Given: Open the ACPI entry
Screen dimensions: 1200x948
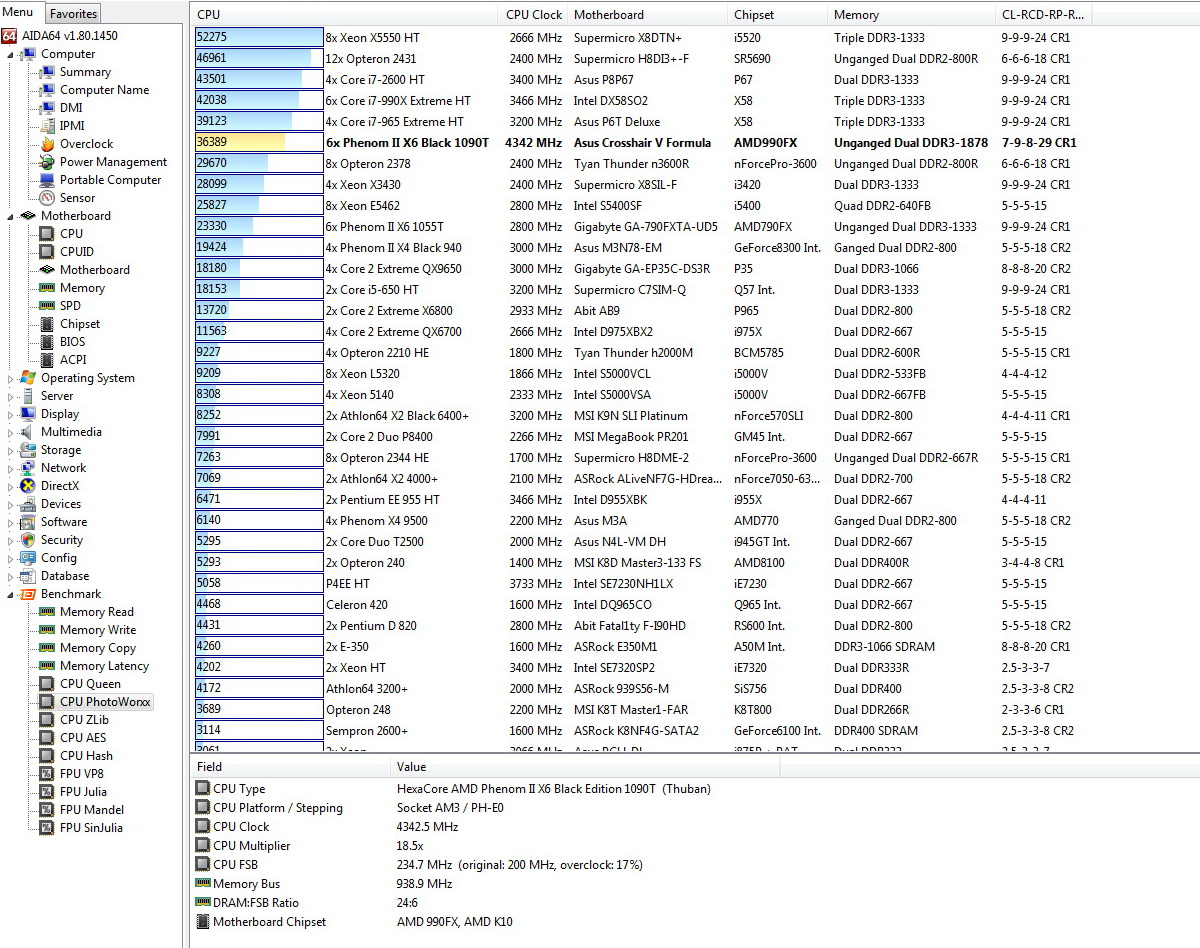Looking at the screenshot, I should click(73, 360).
